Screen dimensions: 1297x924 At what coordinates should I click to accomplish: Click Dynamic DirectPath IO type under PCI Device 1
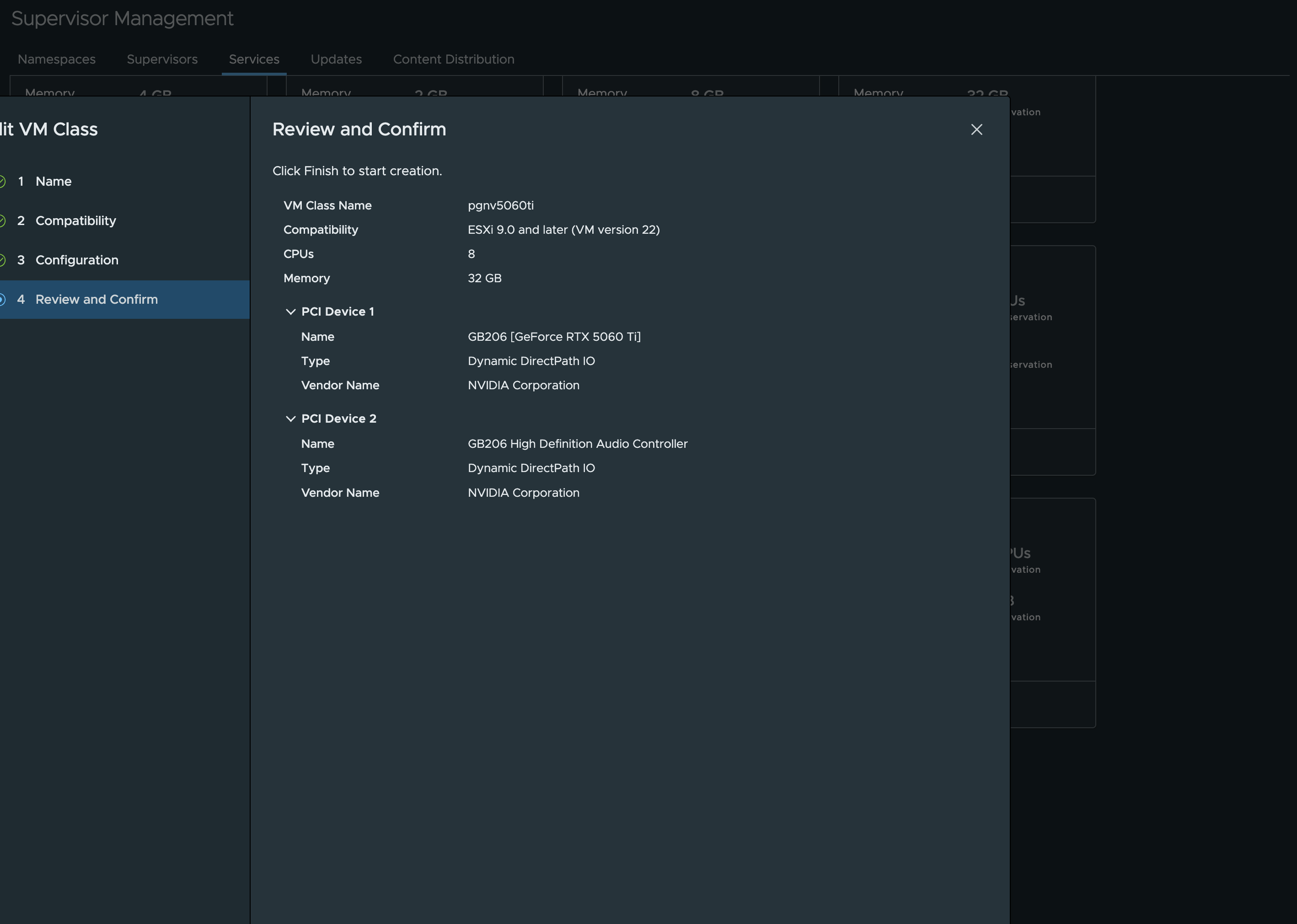pyautogui.click(x=531, y=361)
